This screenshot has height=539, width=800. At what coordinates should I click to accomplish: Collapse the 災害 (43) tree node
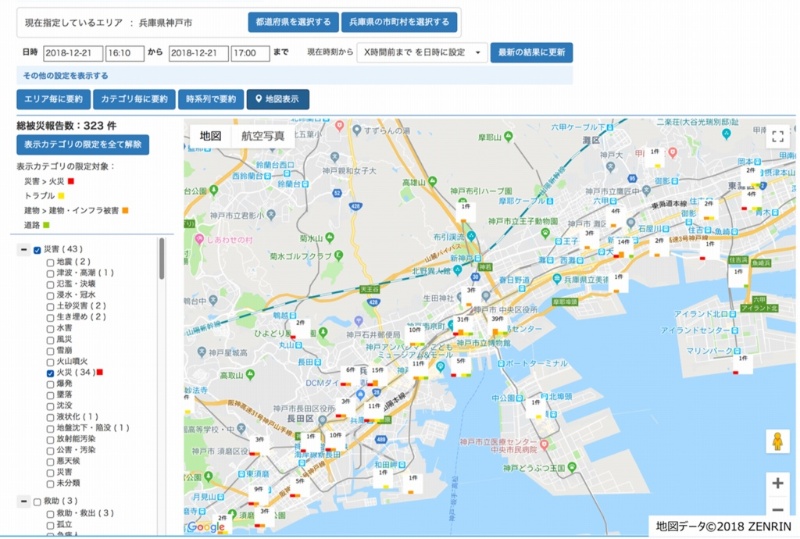23,249
